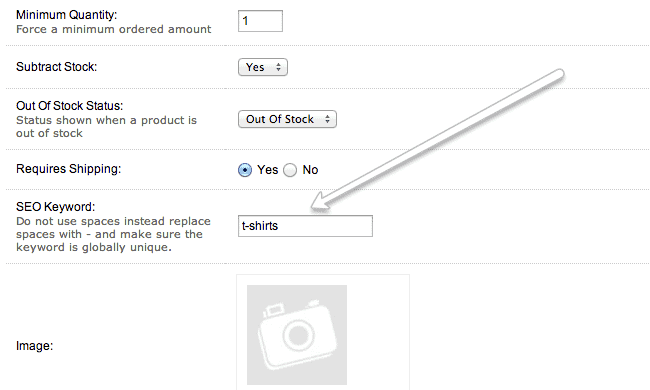
Task: Open the Subtract Stock dropdown
Action: tap(263, 67)
